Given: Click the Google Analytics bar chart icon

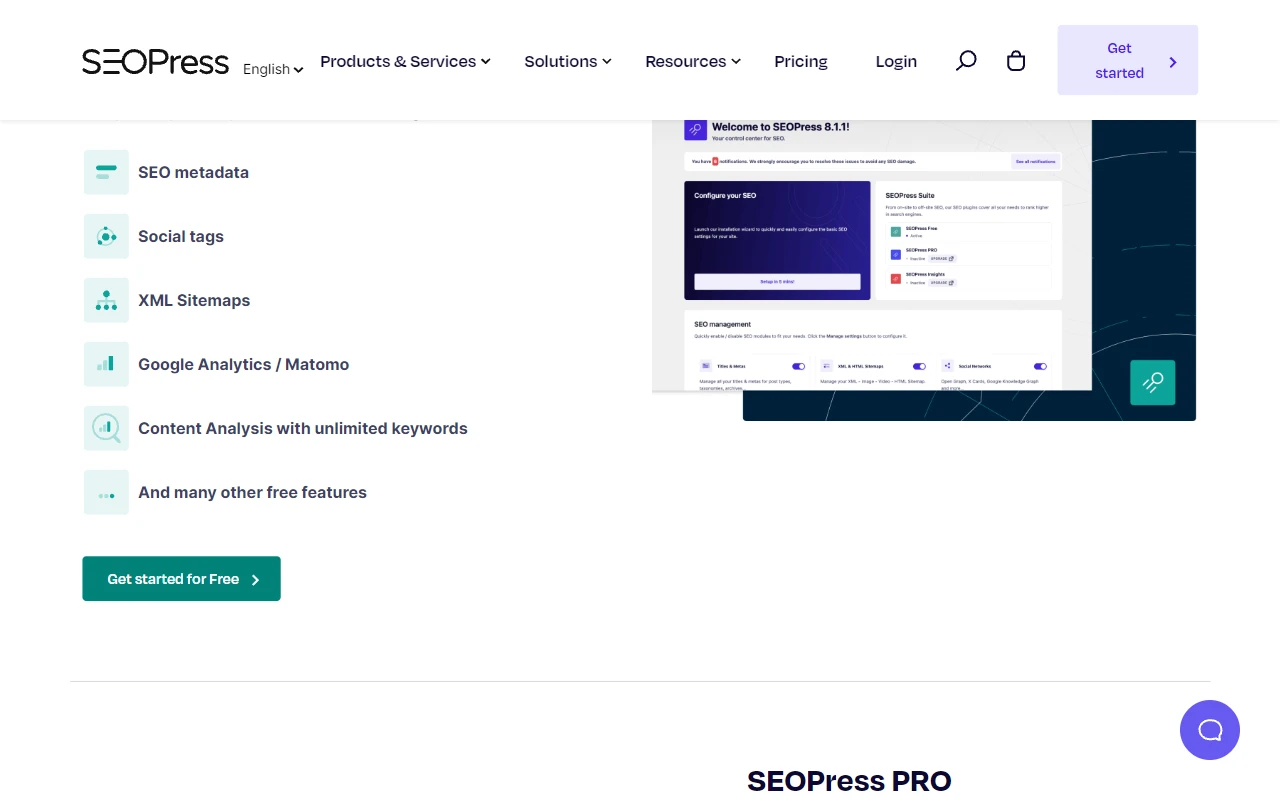Looking at the screenshot, I should pos(106,364).
